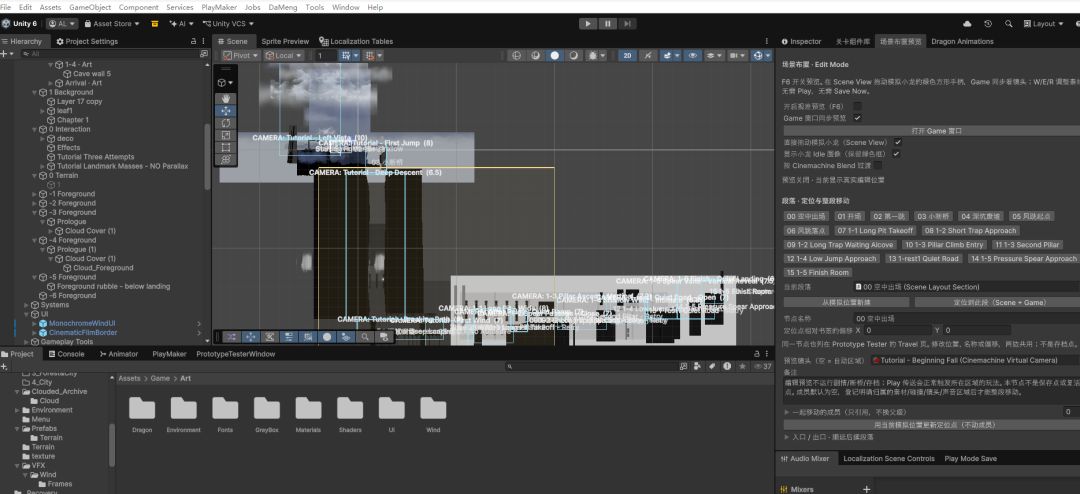Screen dimensions: 1080x494
Task: Click the 07 1-1 Long Pit Takeoff button
Action: coord(875,231)
